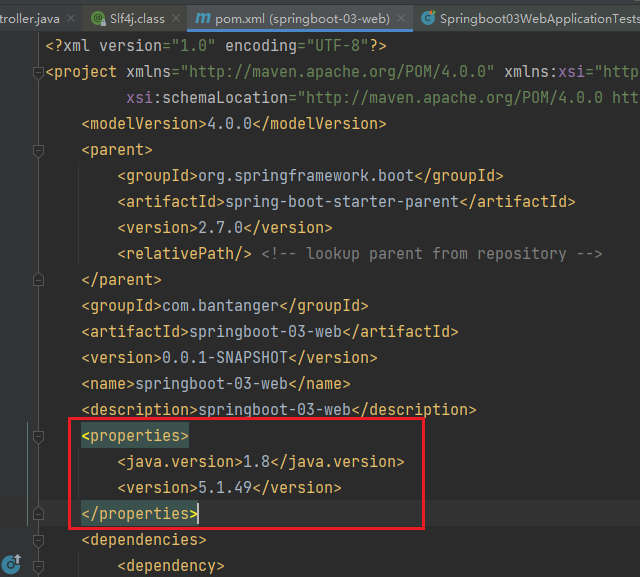
Task: Collapse the properties block fold marker
Action: click(38, 436)
